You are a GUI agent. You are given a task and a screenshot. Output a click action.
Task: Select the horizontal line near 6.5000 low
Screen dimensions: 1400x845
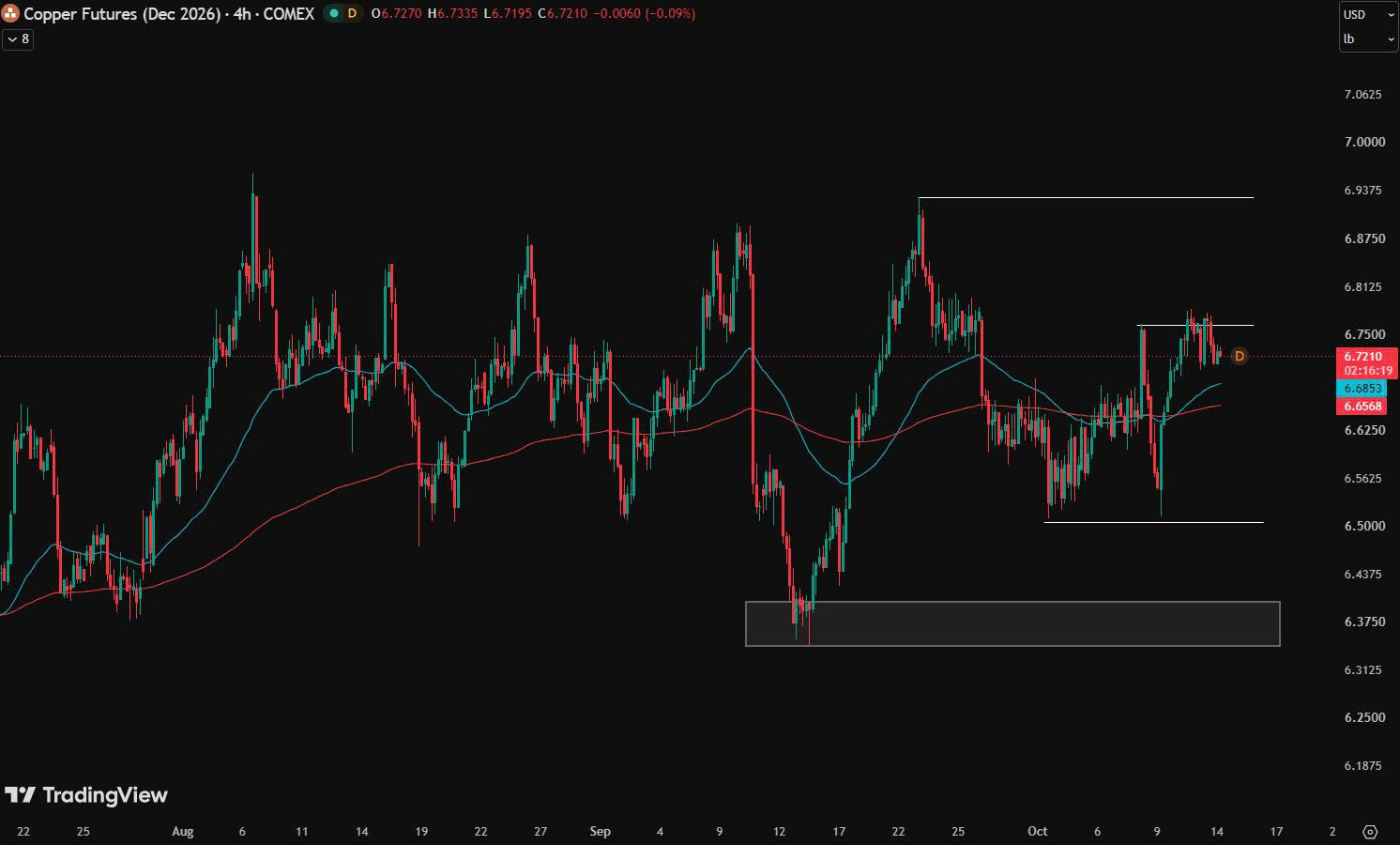click(x=1153, y=522)
